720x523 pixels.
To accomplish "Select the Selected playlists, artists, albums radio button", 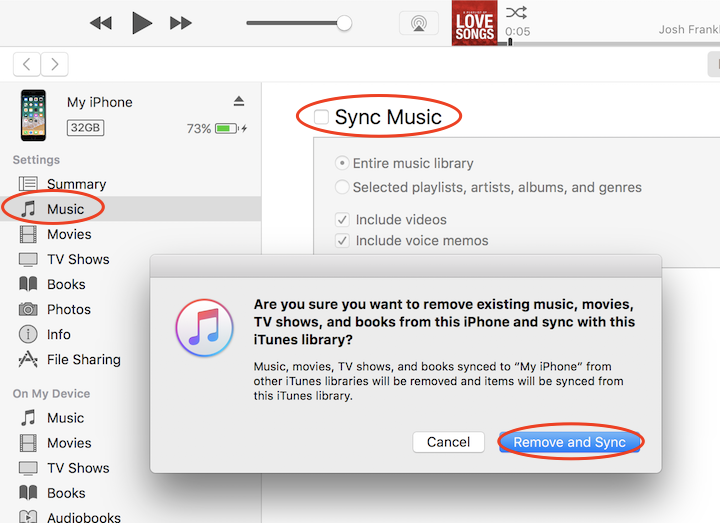I will coord(342,187).
